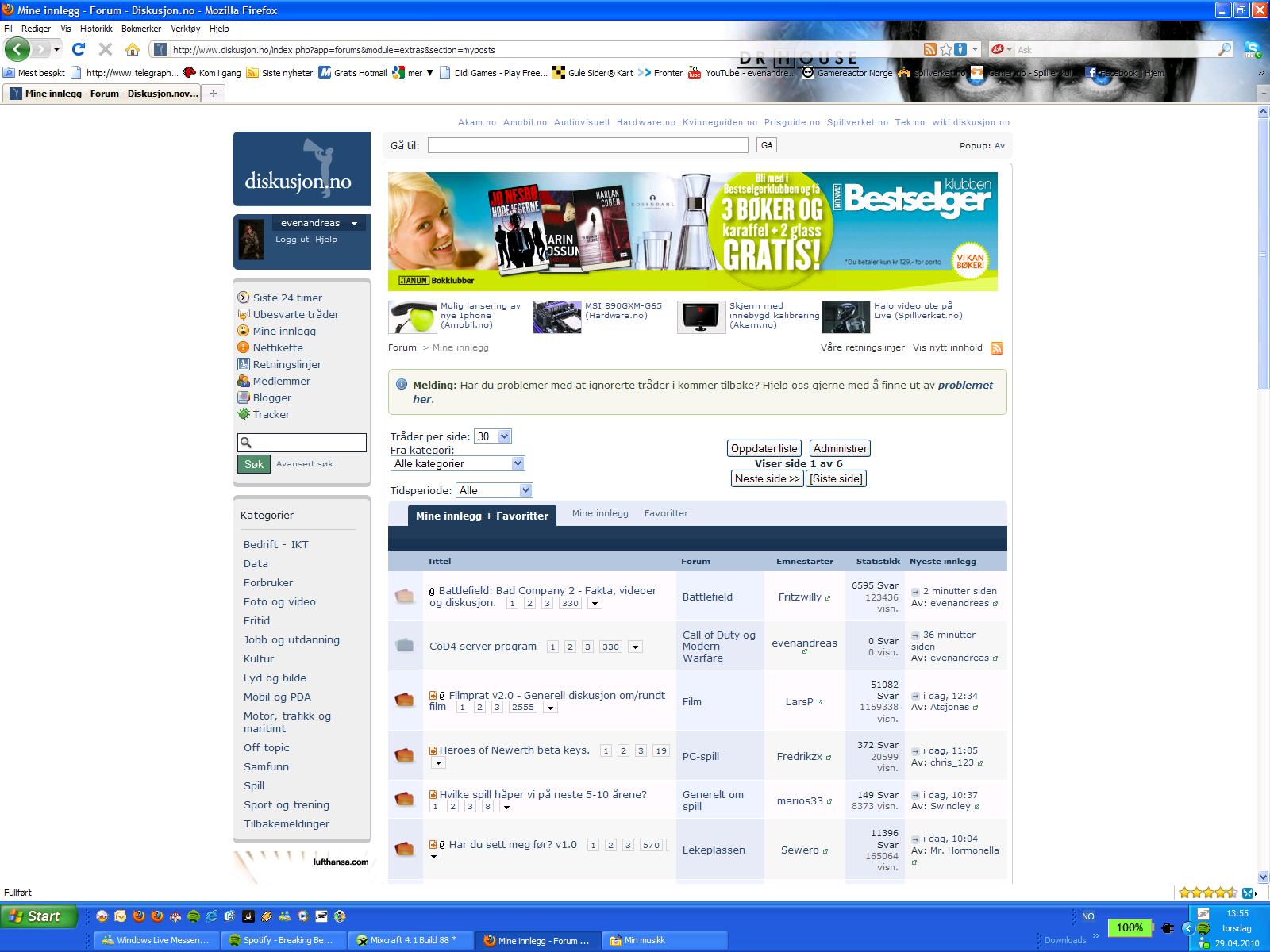Screen dimensions: 1270x952
Task: Open the Alle kategorier dropdown
Action: coord(457,463)
